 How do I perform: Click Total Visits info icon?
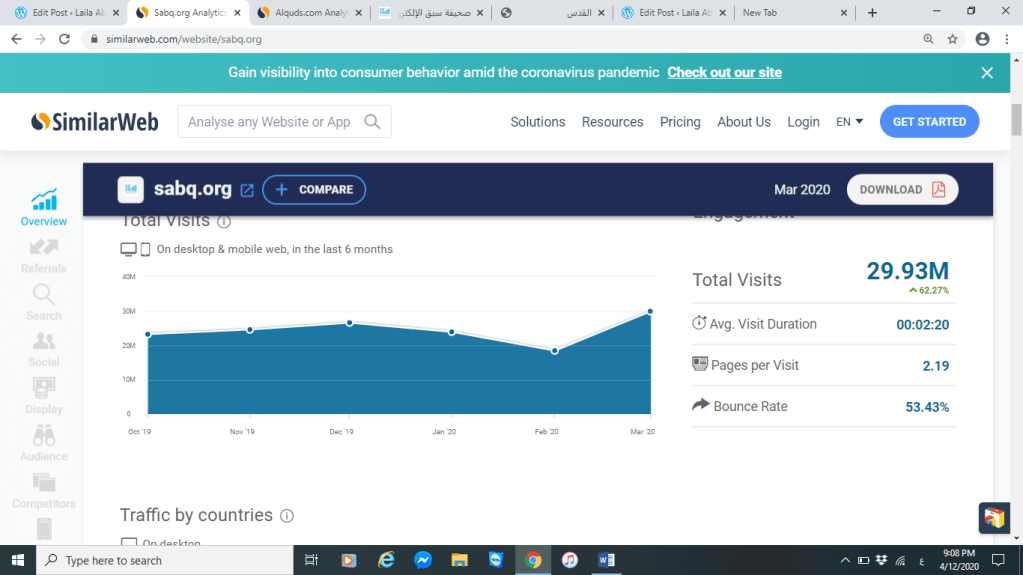click(224, 222)
